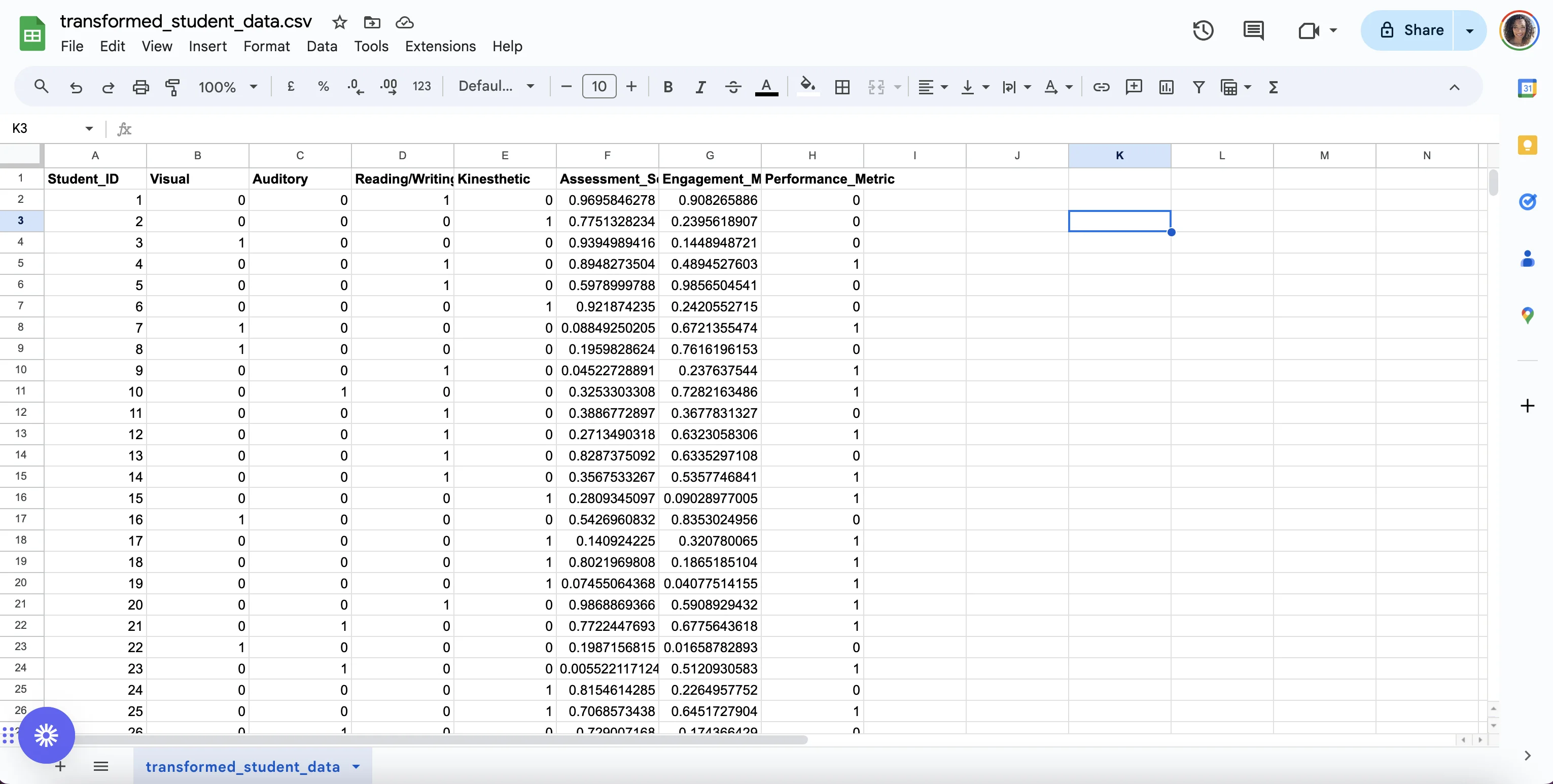The width and height of the screenshot is (1553, 784).
Task: Open the Data menu
Action: pos(322,47)
